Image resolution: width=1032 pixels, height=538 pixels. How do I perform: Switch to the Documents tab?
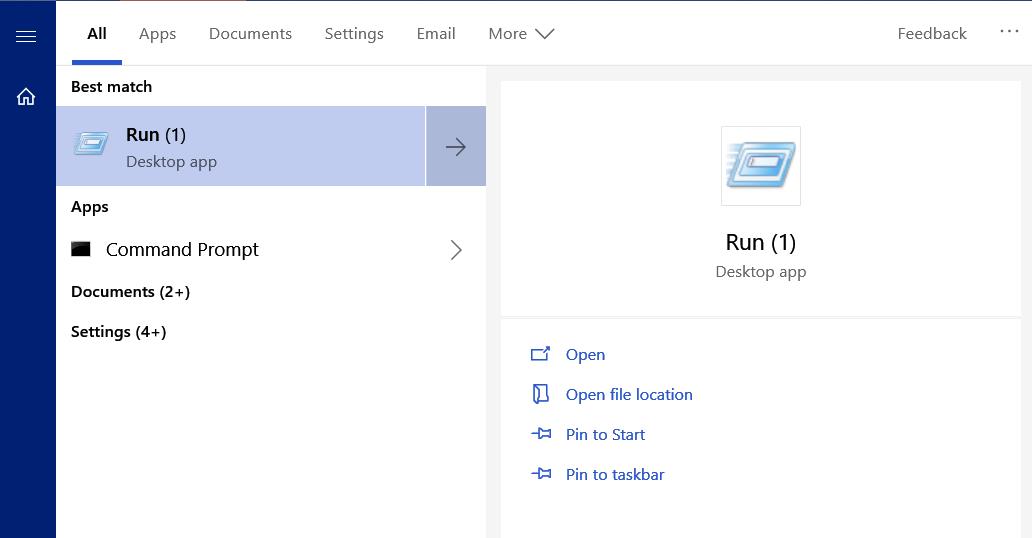click(250, 34)
